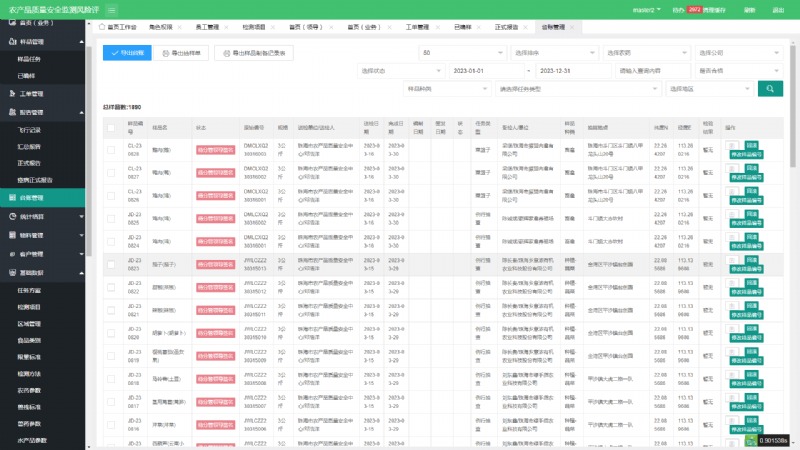800x450 pixels.
Task: Click the 导出样品制备记录表 button
Action: (x=254, y=53)
